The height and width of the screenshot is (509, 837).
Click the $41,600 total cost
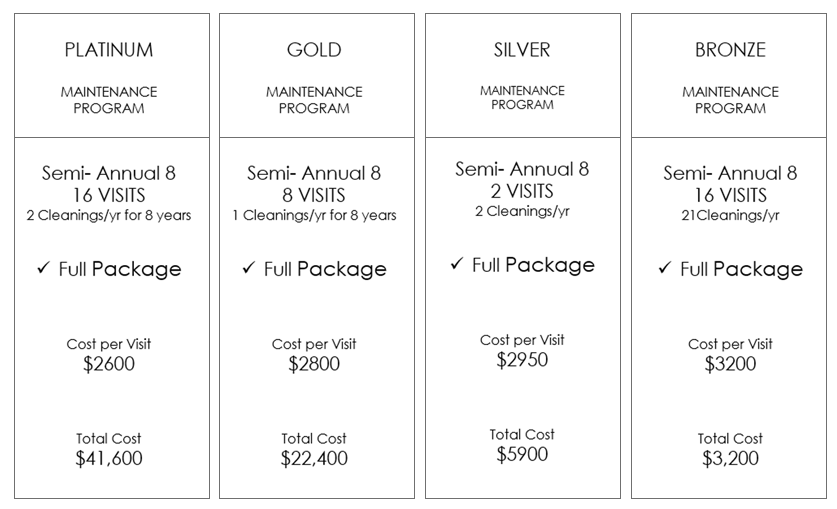coord(109,458)
